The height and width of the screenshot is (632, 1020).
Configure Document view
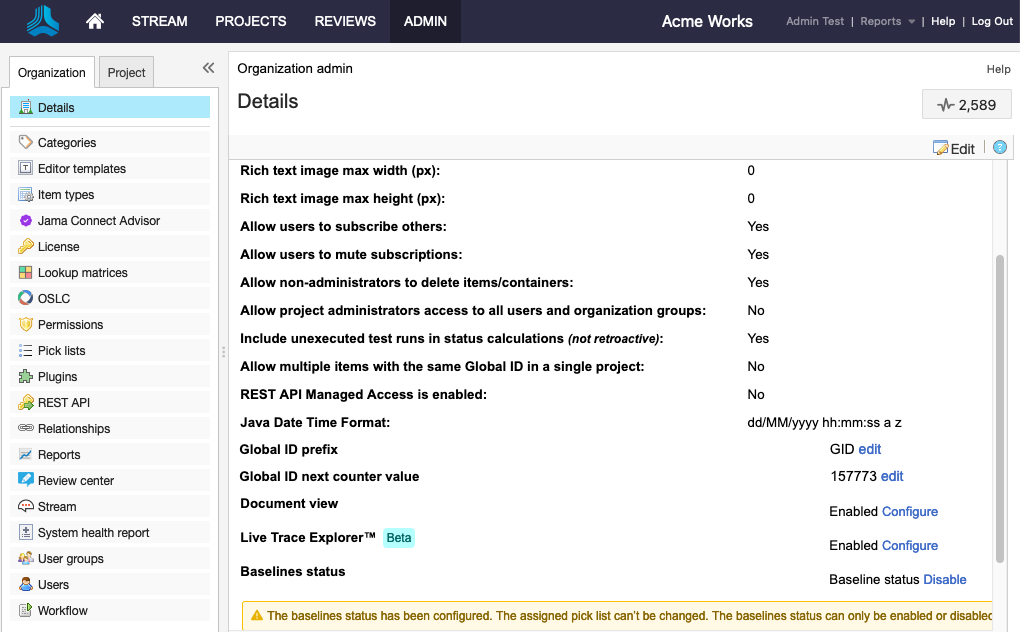click(910, 512)
